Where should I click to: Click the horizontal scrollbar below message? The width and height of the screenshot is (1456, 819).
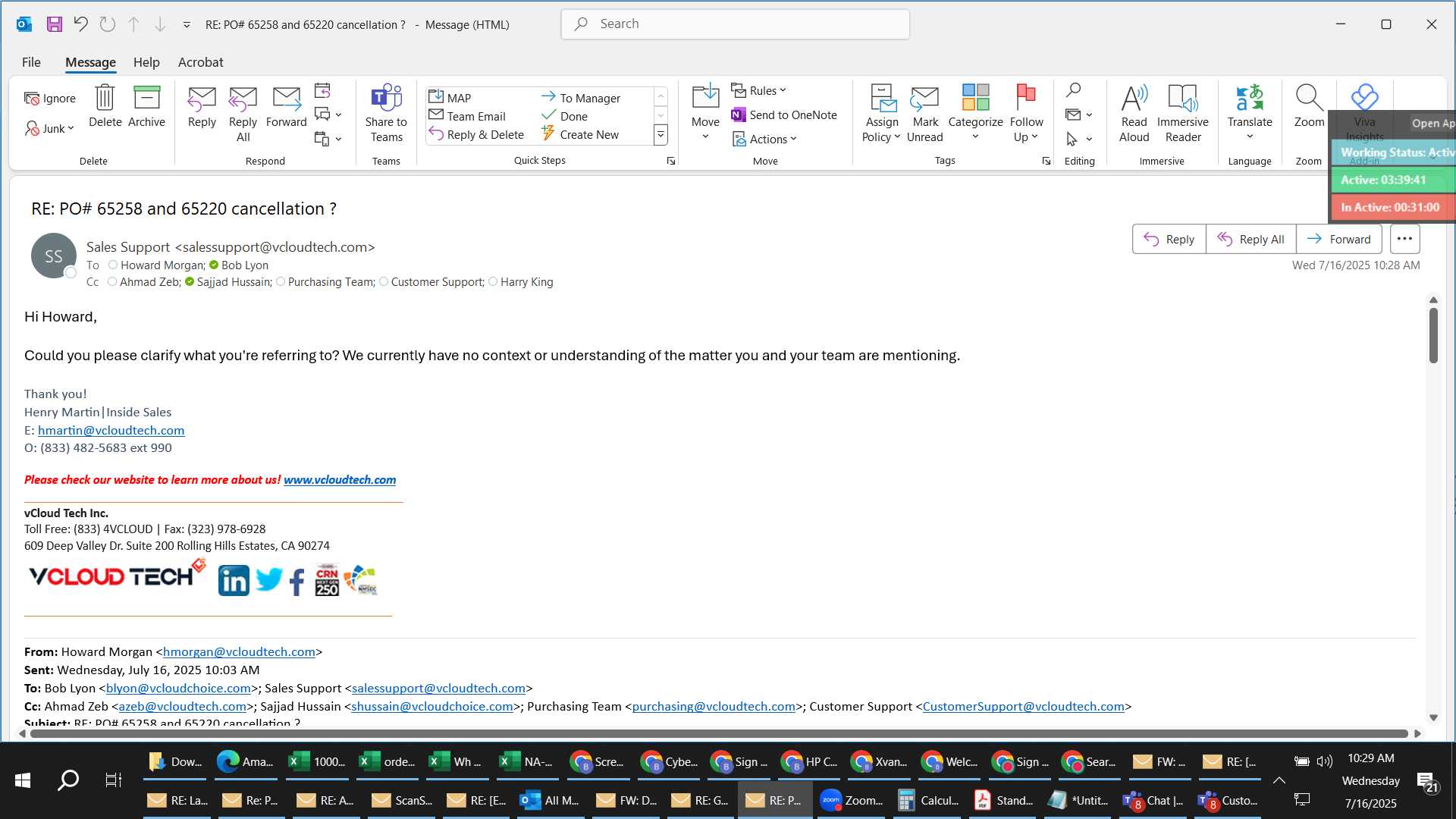719,733
